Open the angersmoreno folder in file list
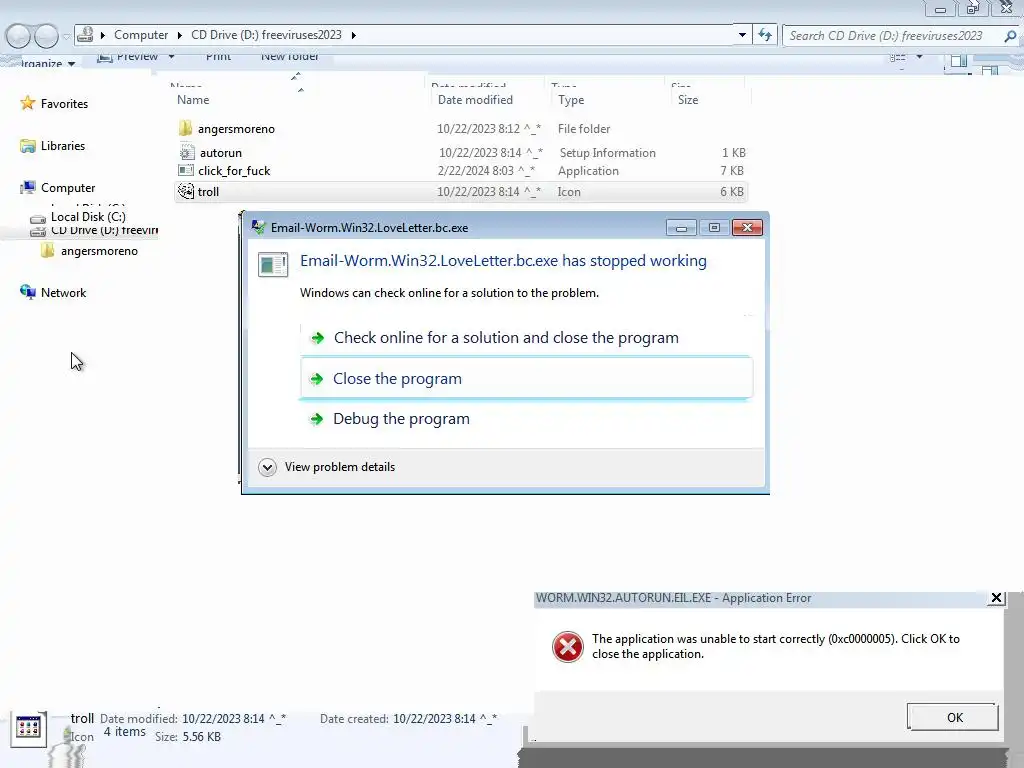The width and height of the screenshot is (1024, 768). [236, 129]
